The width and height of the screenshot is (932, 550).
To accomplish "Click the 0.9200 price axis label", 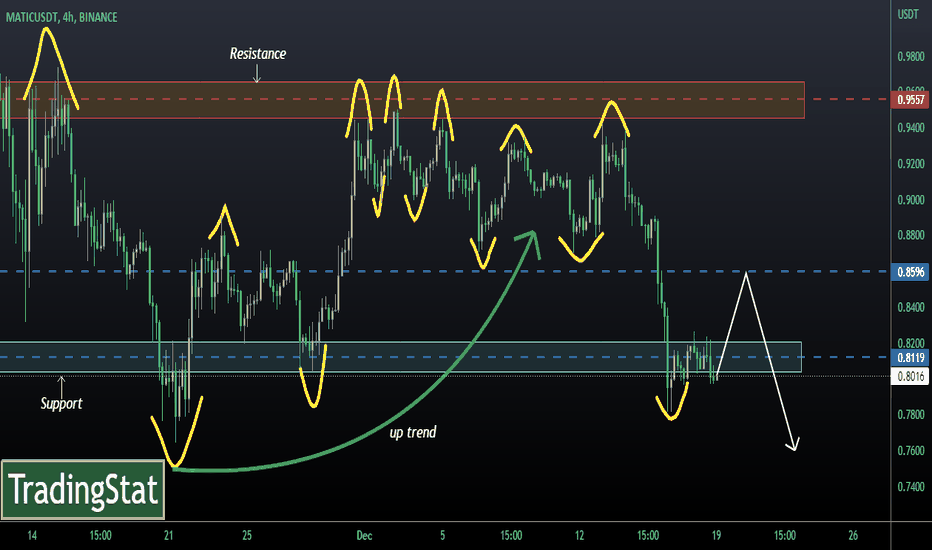I will [911, 164].
